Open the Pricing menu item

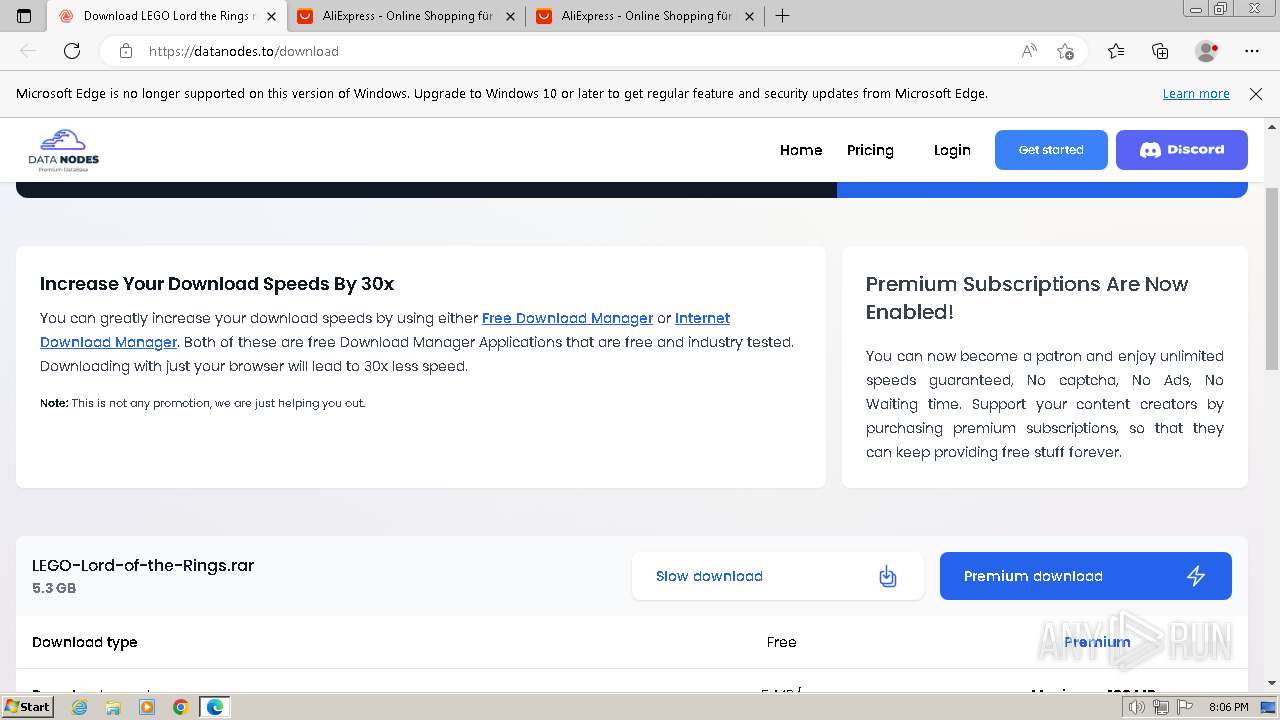[x=870, y=150]
